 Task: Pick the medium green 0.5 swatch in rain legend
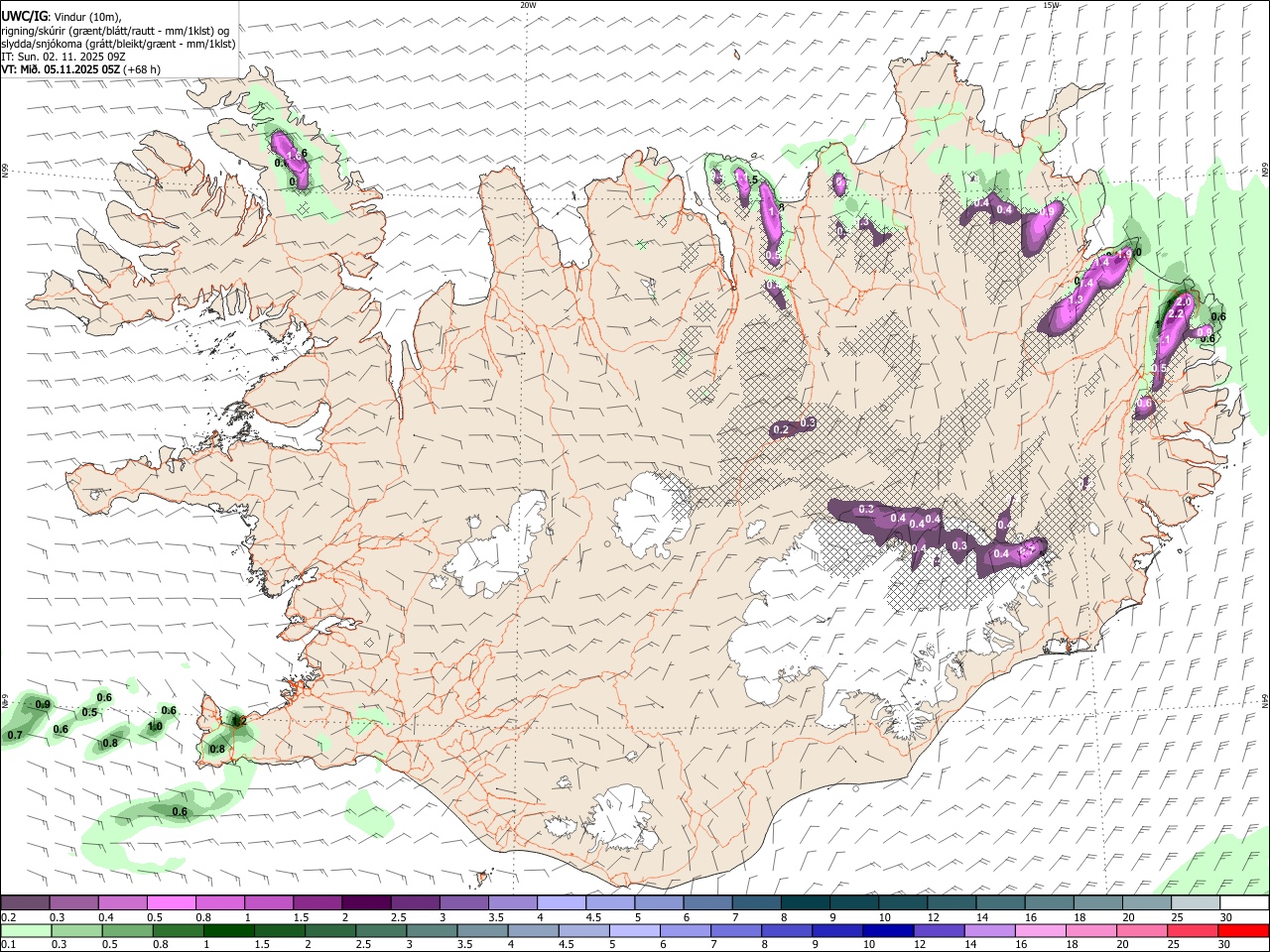tap(127, 930)
